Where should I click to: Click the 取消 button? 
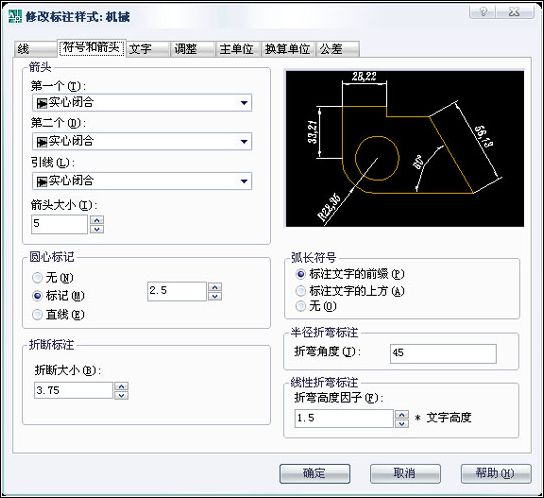point(405,473)
